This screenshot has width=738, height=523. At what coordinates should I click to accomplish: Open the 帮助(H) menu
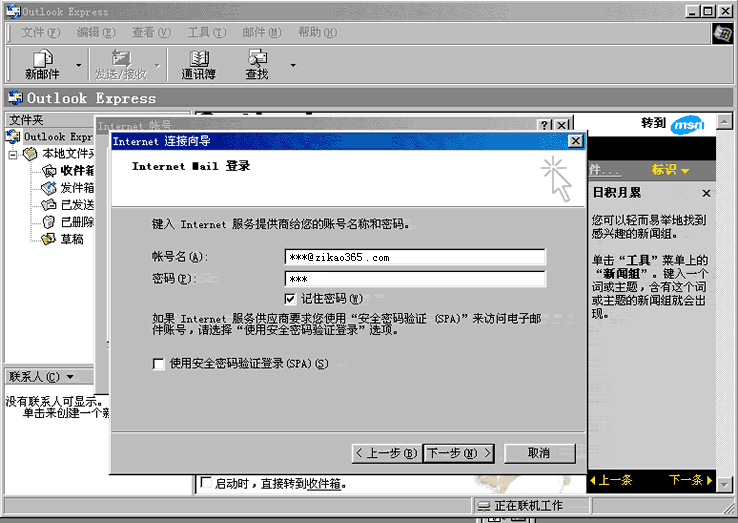(317, 32)
